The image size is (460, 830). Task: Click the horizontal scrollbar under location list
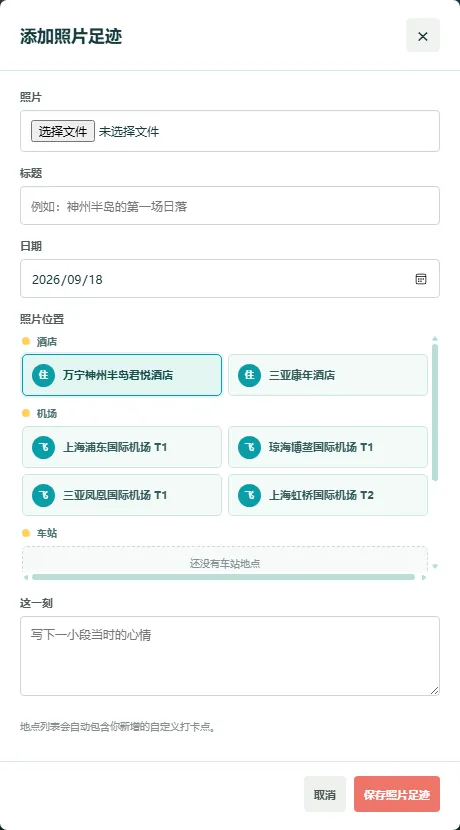(x=223, y=577)
